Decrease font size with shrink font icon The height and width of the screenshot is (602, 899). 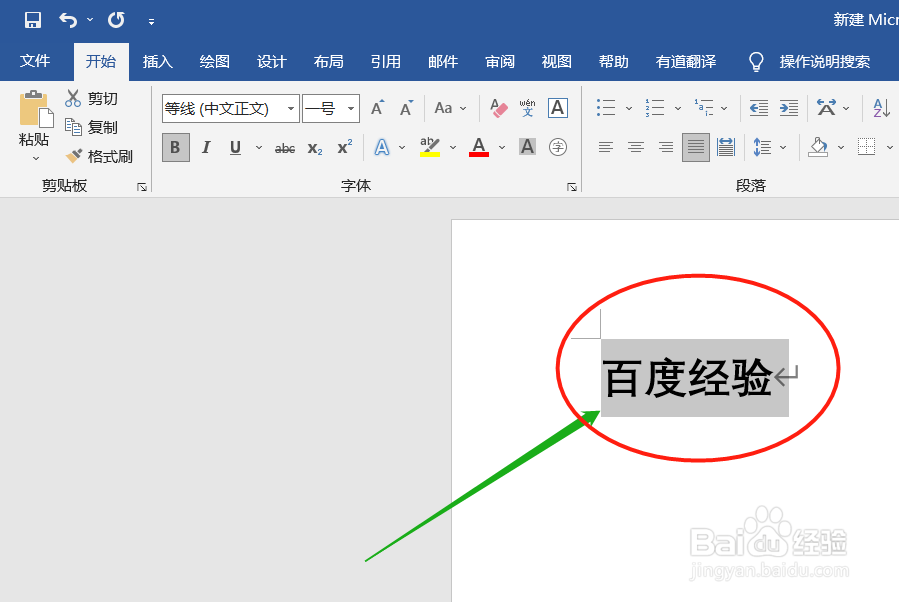406,108
